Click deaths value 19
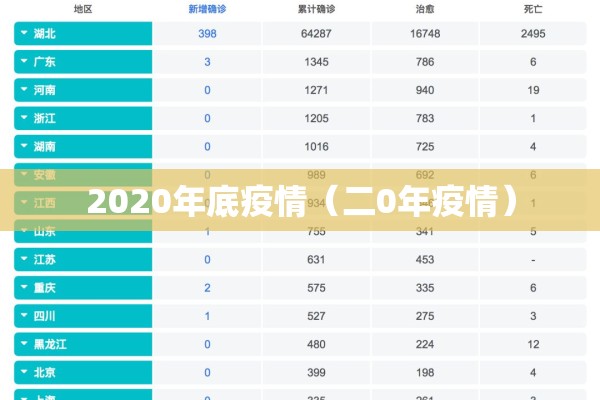600x400 pixels. tap(533, 90)
